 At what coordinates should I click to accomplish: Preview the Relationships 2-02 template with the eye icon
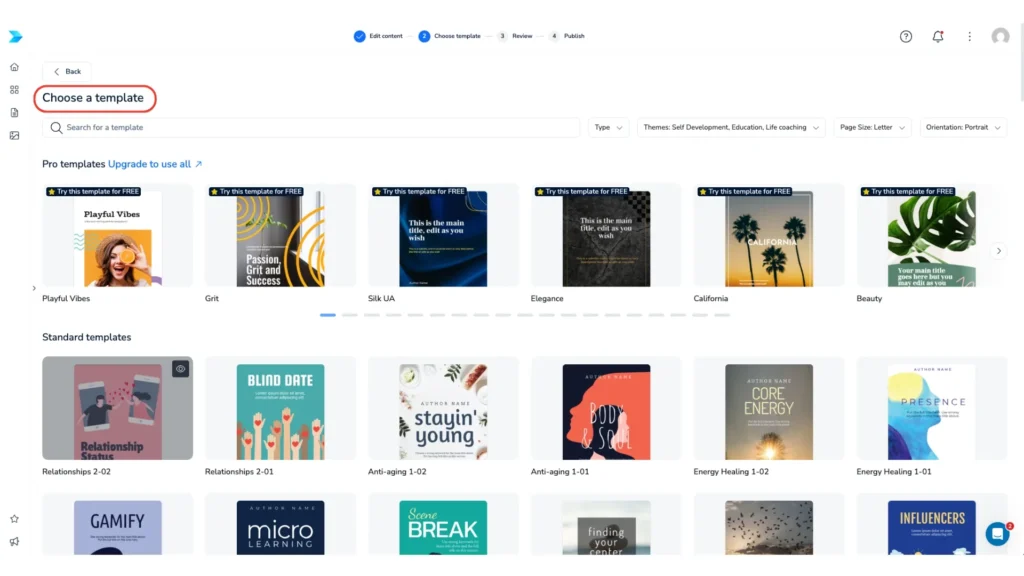(181, 369)
